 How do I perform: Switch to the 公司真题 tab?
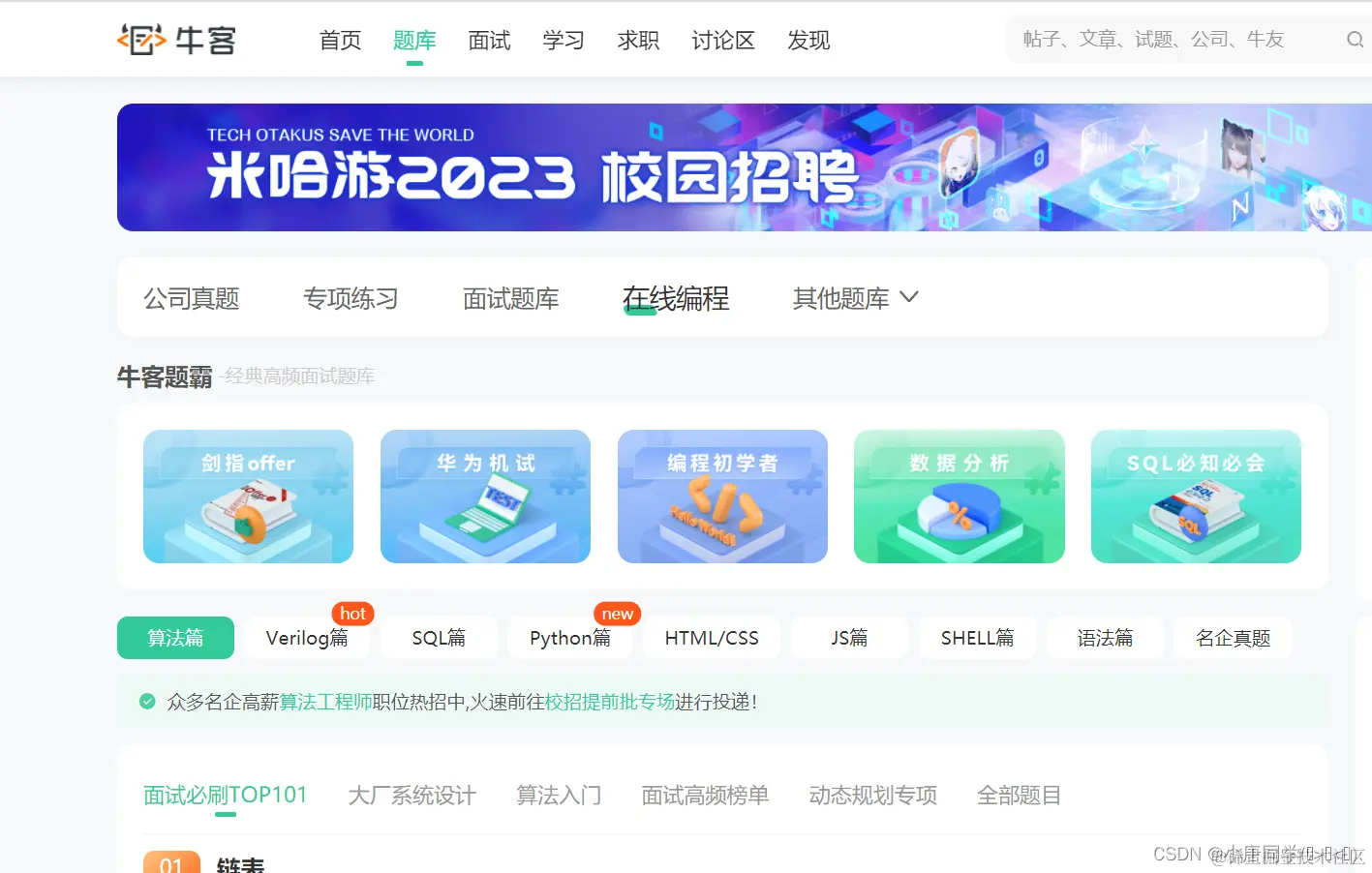pos(192,299)
